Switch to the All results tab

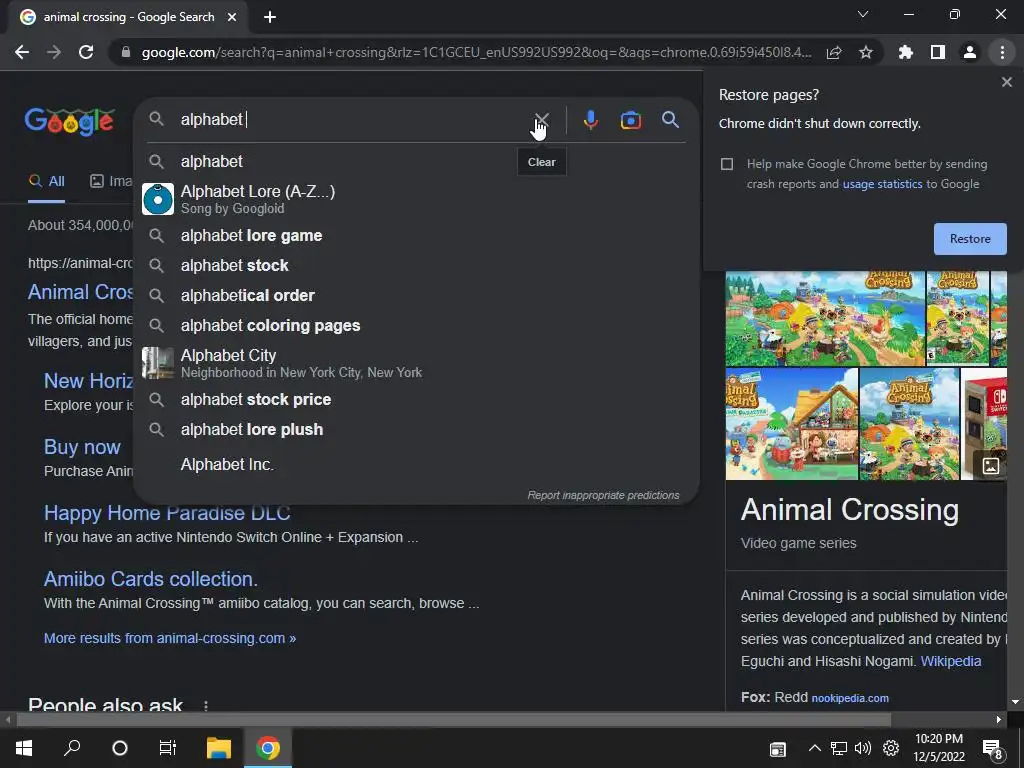click(x=46, y=182)
